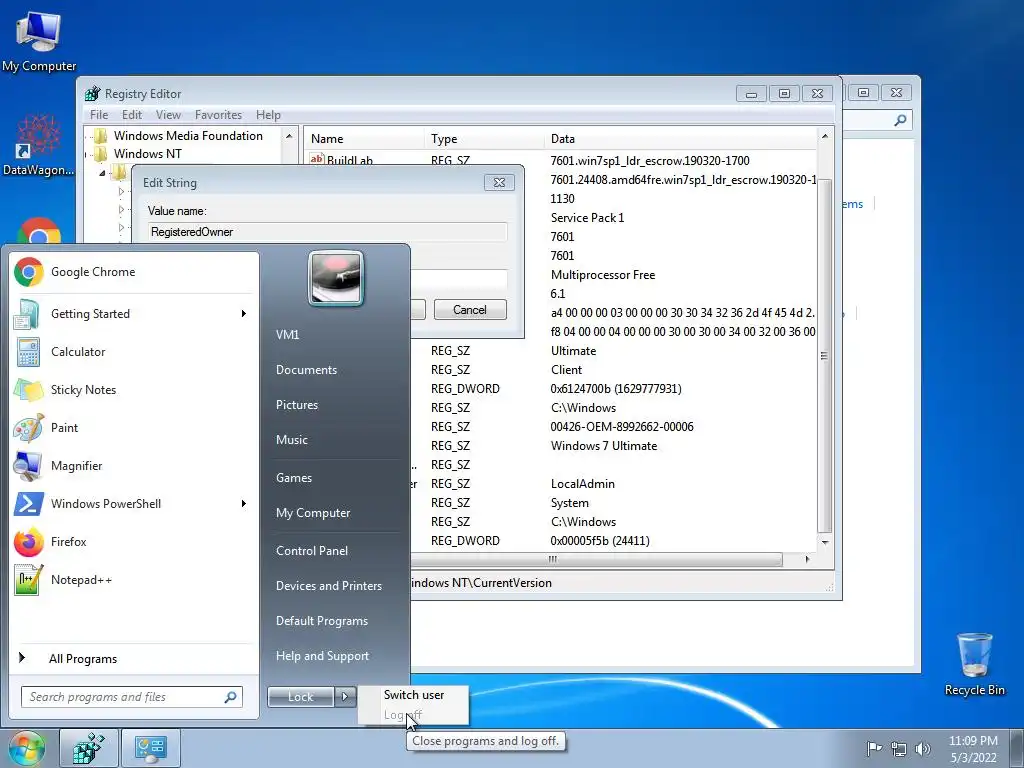Open Action Center flag tray icon

coord(874,748)
